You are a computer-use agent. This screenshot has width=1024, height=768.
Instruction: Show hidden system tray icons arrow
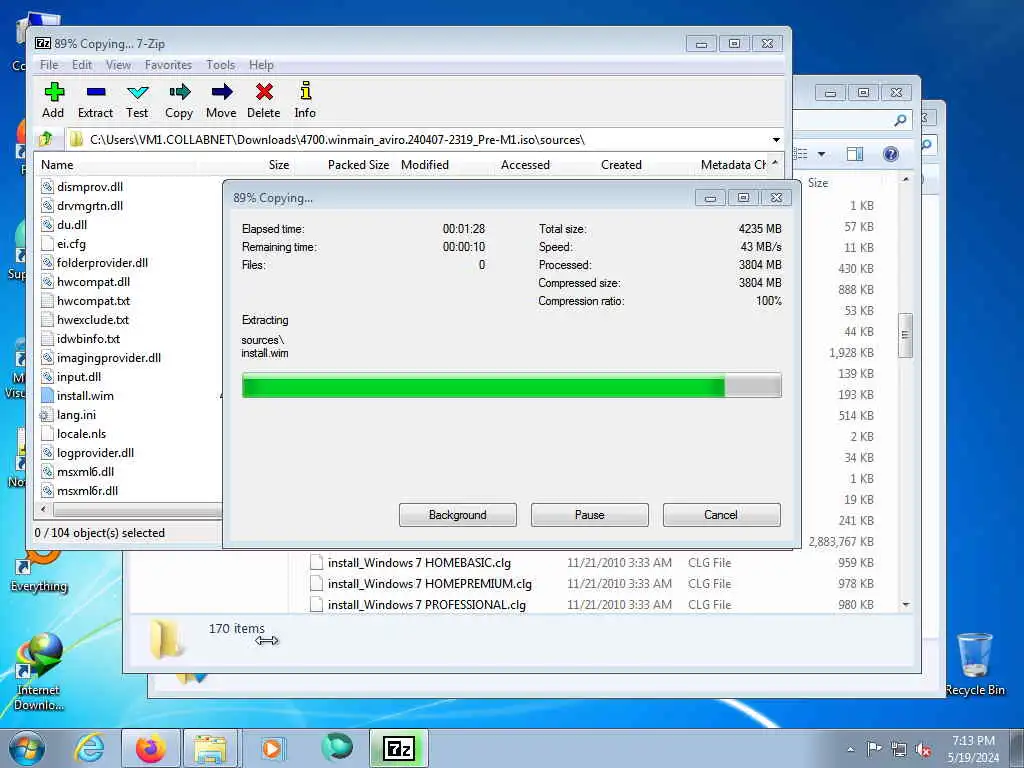tap(850, 749)
